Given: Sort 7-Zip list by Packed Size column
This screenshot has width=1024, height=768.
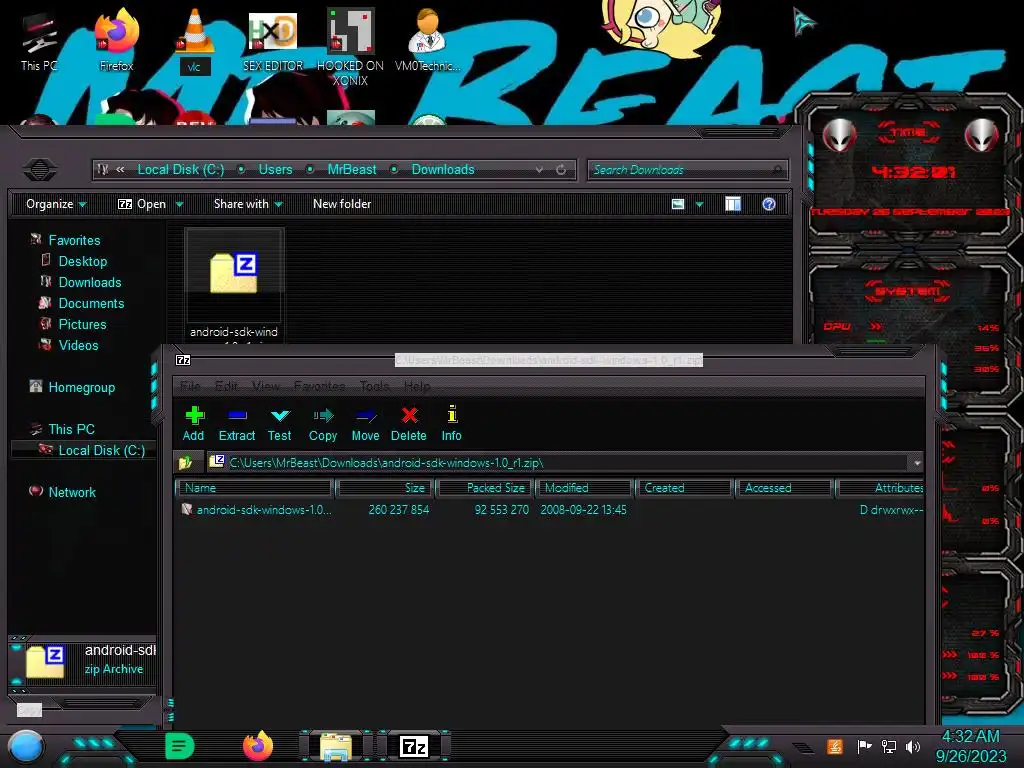Looking at the screenshot, I should [486, 488].
